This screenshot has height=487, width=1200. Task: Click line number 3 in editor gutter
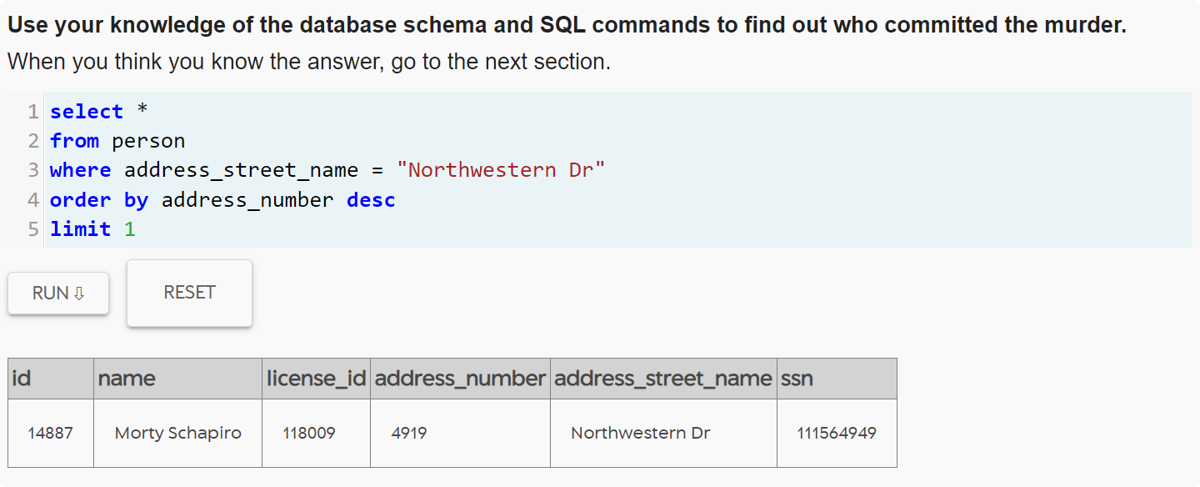pos(34,170)
